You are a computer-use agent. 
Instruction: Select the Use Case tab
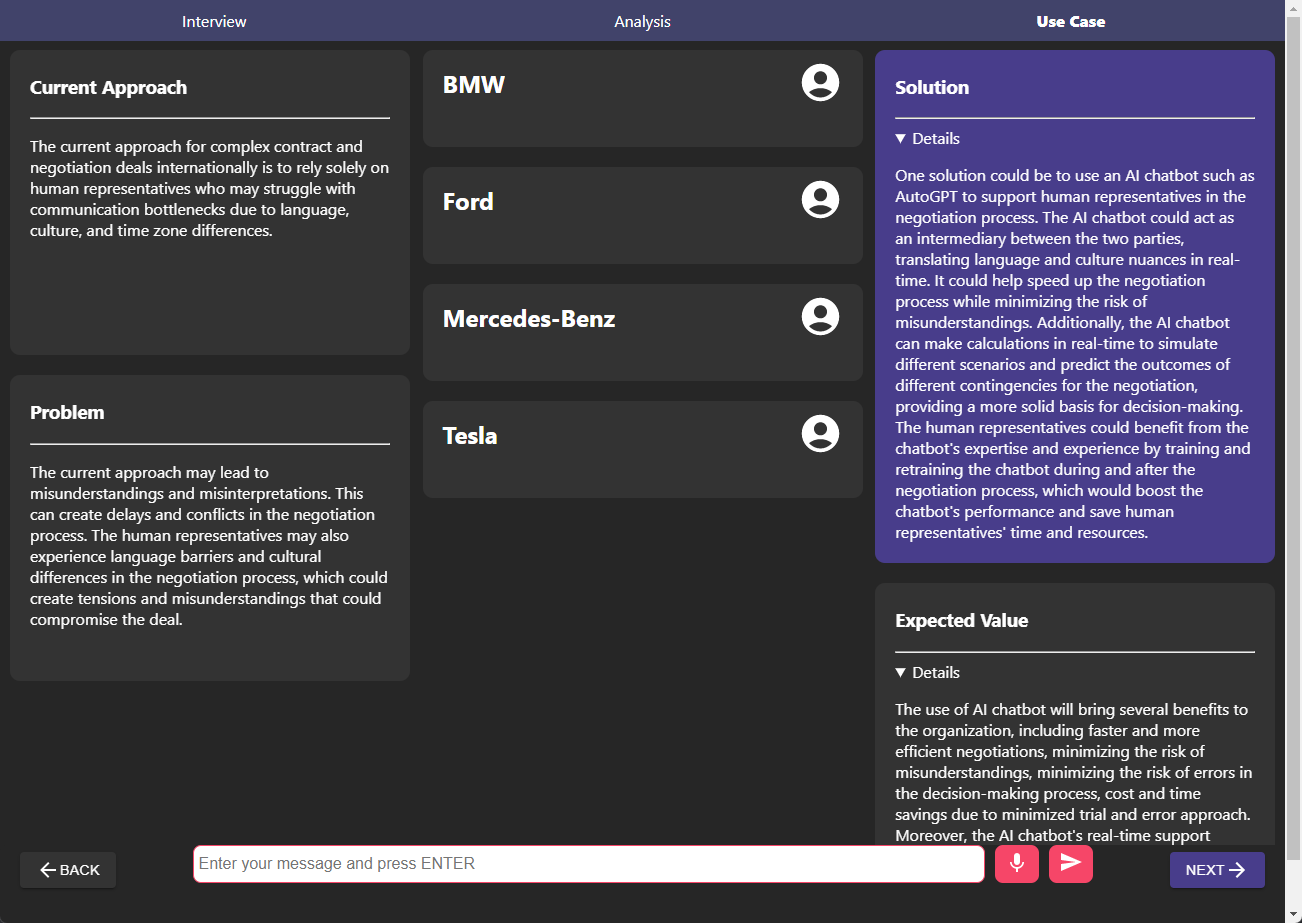pyautogui.click(x=1071, y=21)
